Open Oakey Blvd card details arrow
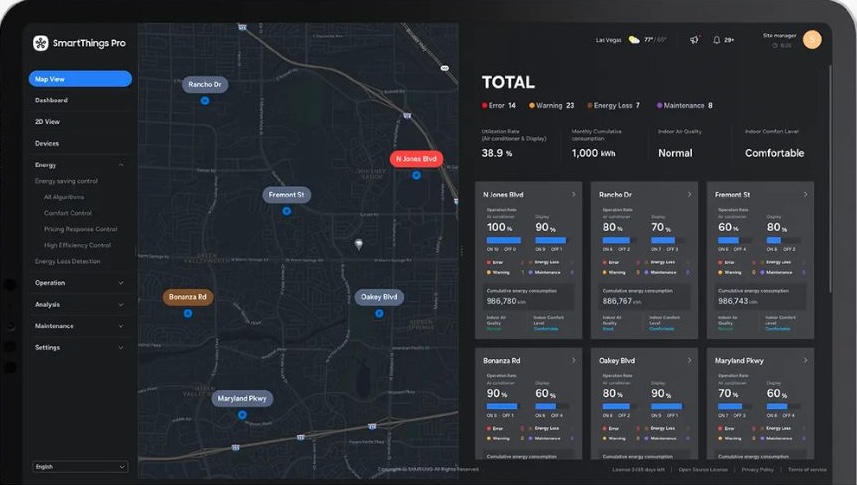Screen dimensions: 857x485 coord(689,360)
